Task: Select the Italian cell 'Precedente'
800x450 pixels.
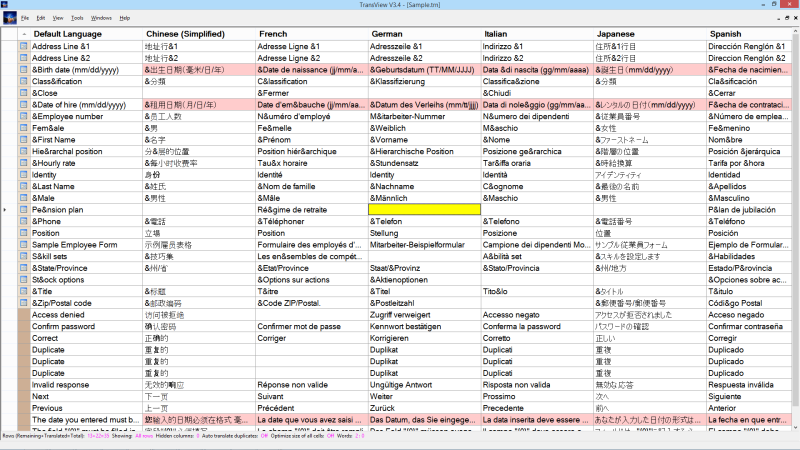Action: click(x=537, y=408)
